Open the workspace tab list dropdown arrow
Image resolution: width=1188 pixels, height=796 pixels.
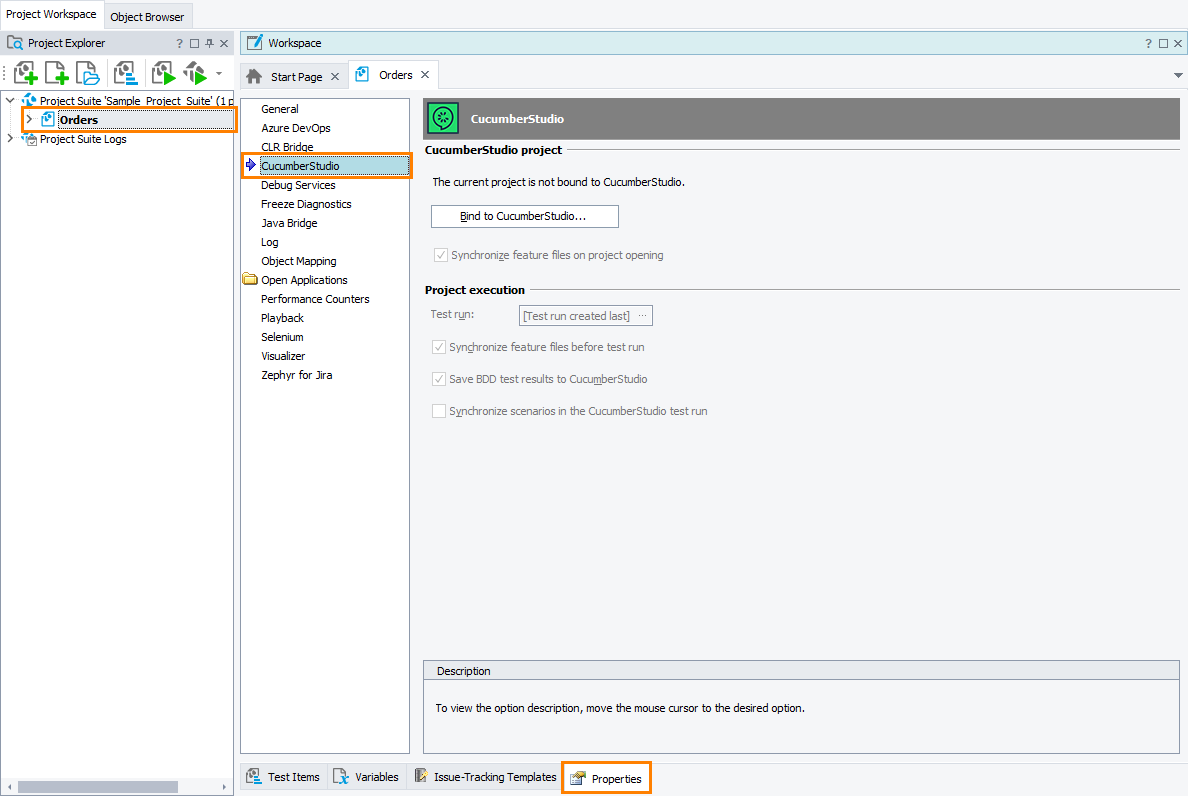click(x=1178, y=75)
